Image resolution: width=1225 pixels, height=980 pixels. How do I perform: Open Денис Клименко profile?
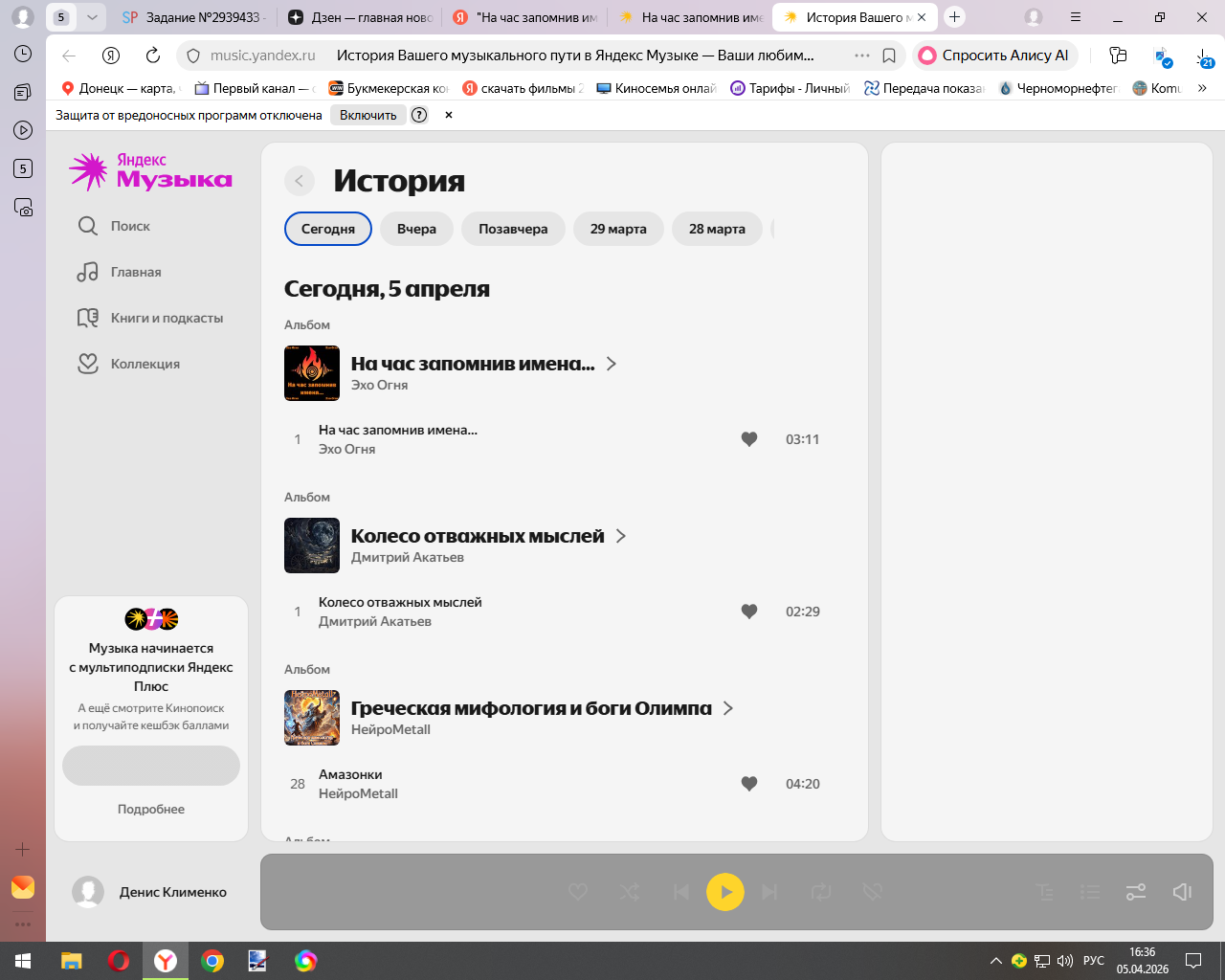pos(150,892)
